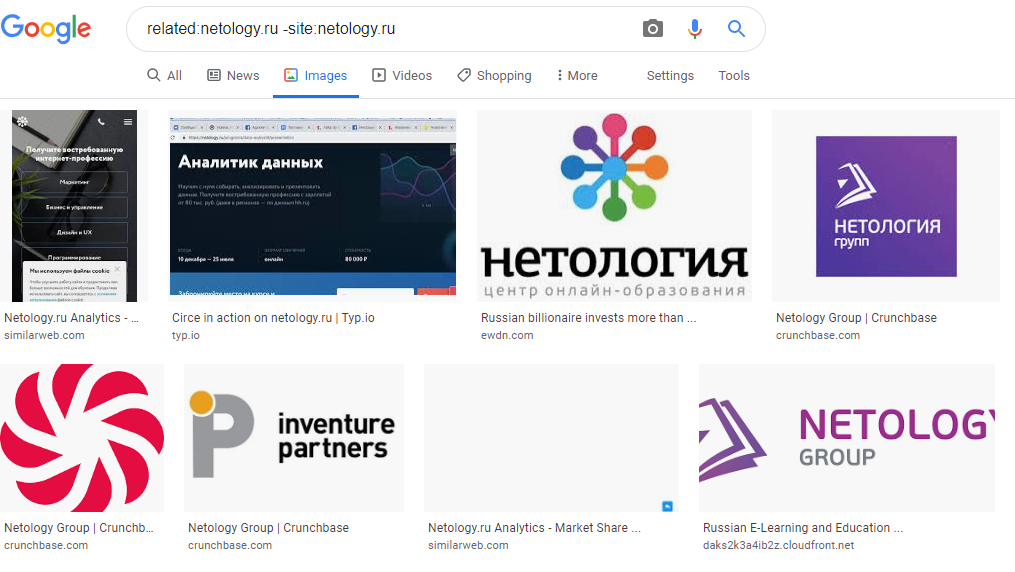Switch to the Shopping tab

click(x=494, y=75)
